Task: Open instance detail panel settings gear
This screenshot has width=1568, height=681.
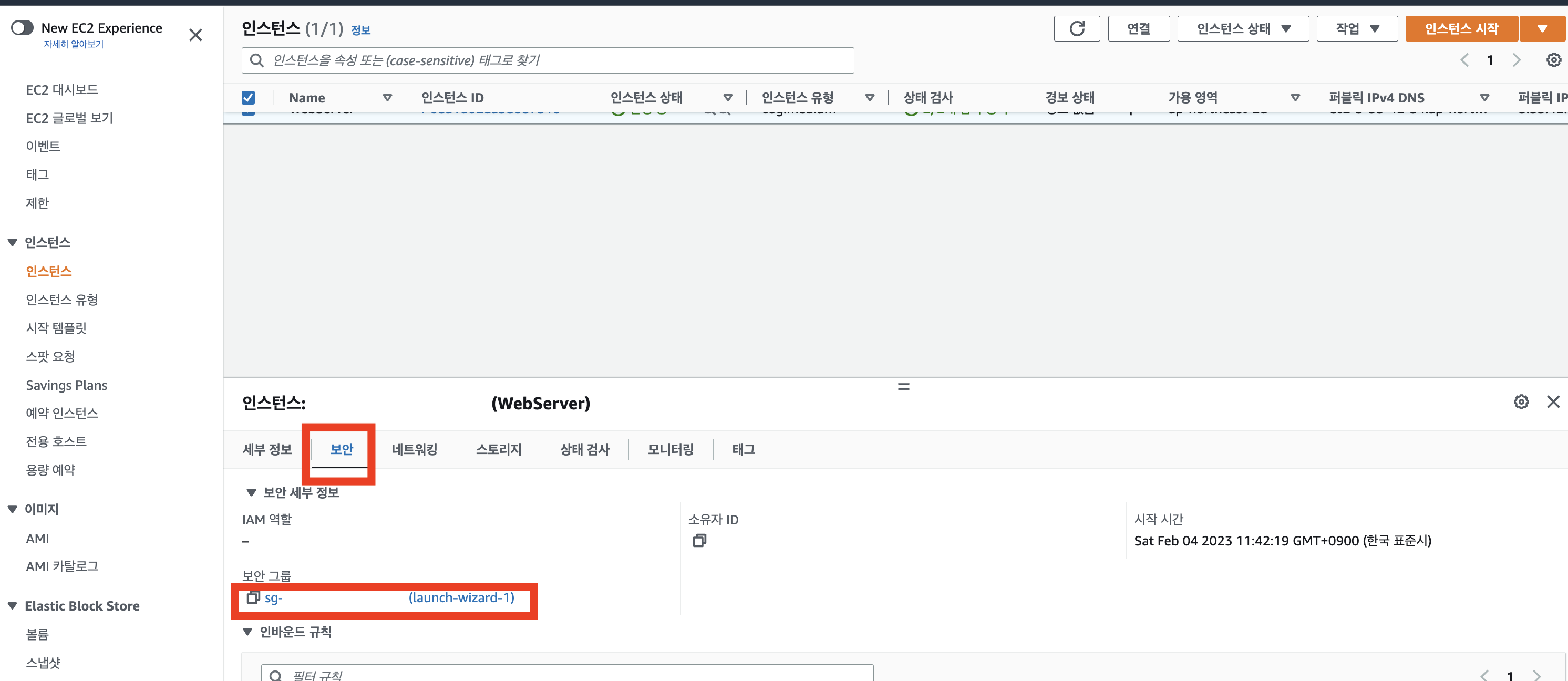Action: click(1521, 401)
